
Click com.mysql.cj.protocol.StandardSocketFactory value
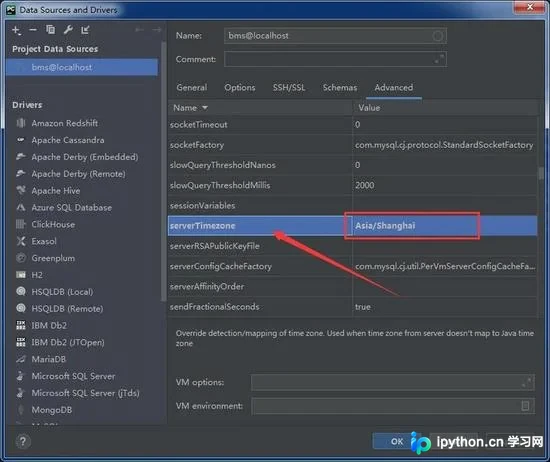point(444,145)
